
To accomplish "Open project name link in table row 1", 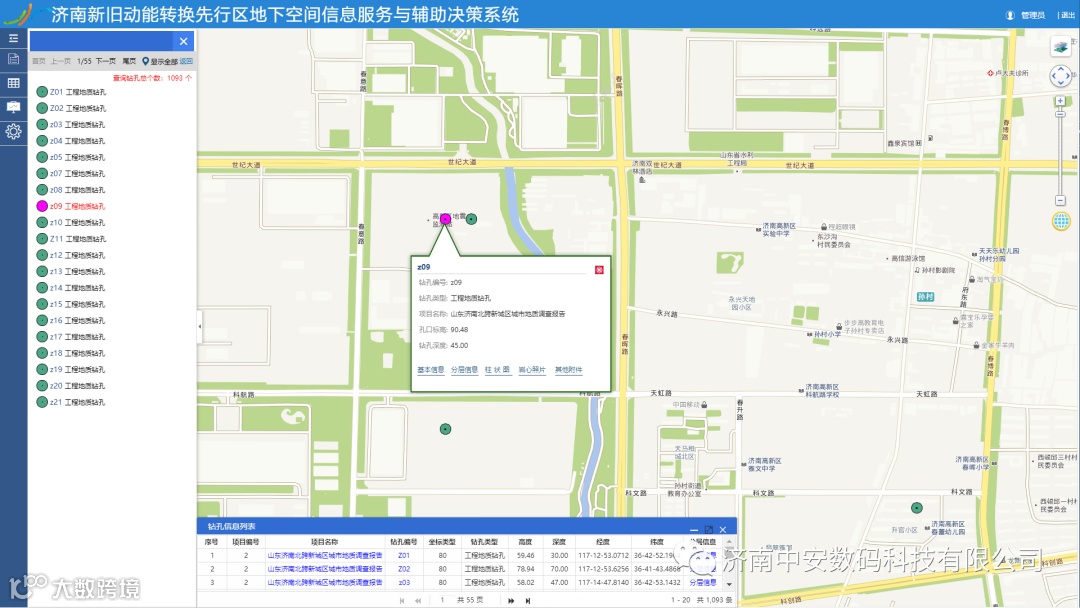I will coord(325,556).
